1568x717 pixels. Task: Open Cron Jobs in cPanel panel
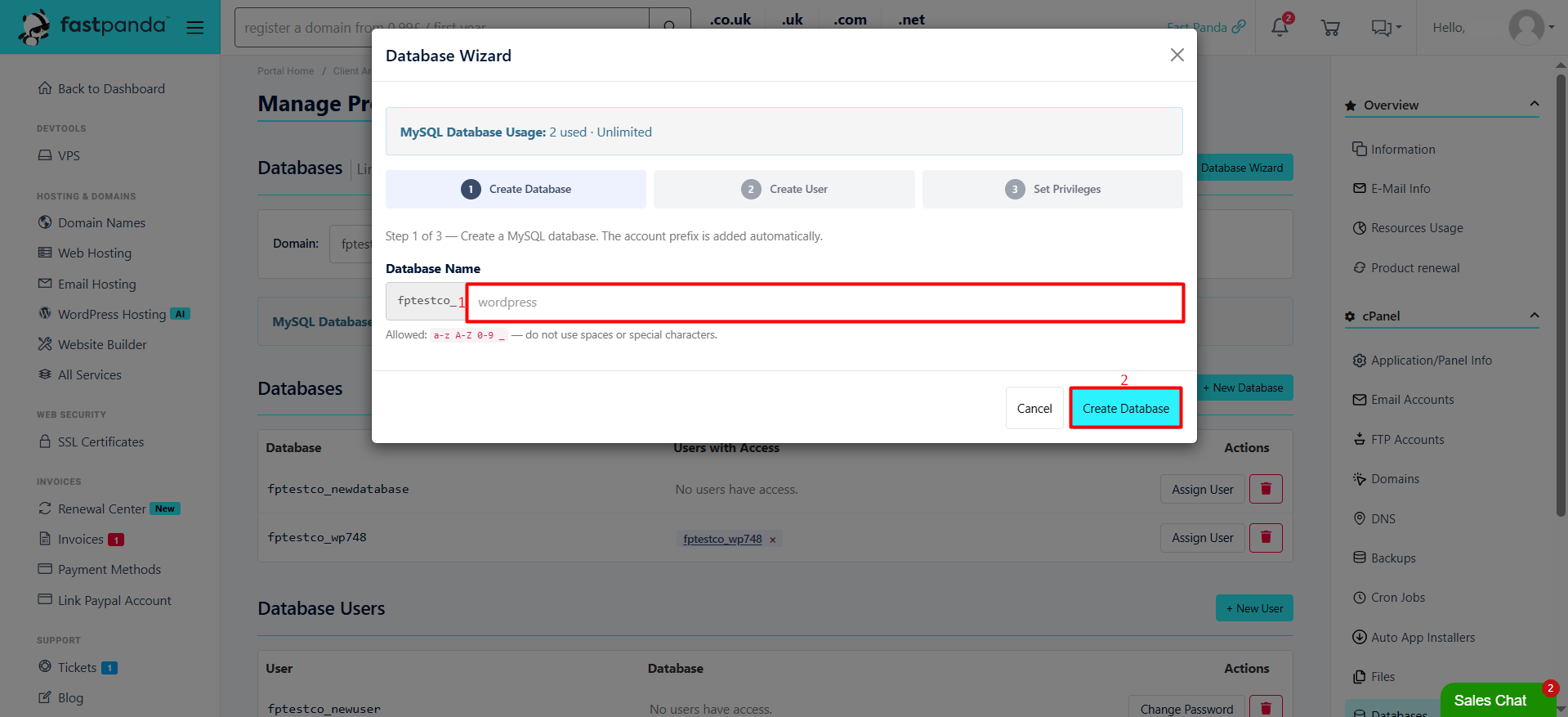(x=1388, y=598)
